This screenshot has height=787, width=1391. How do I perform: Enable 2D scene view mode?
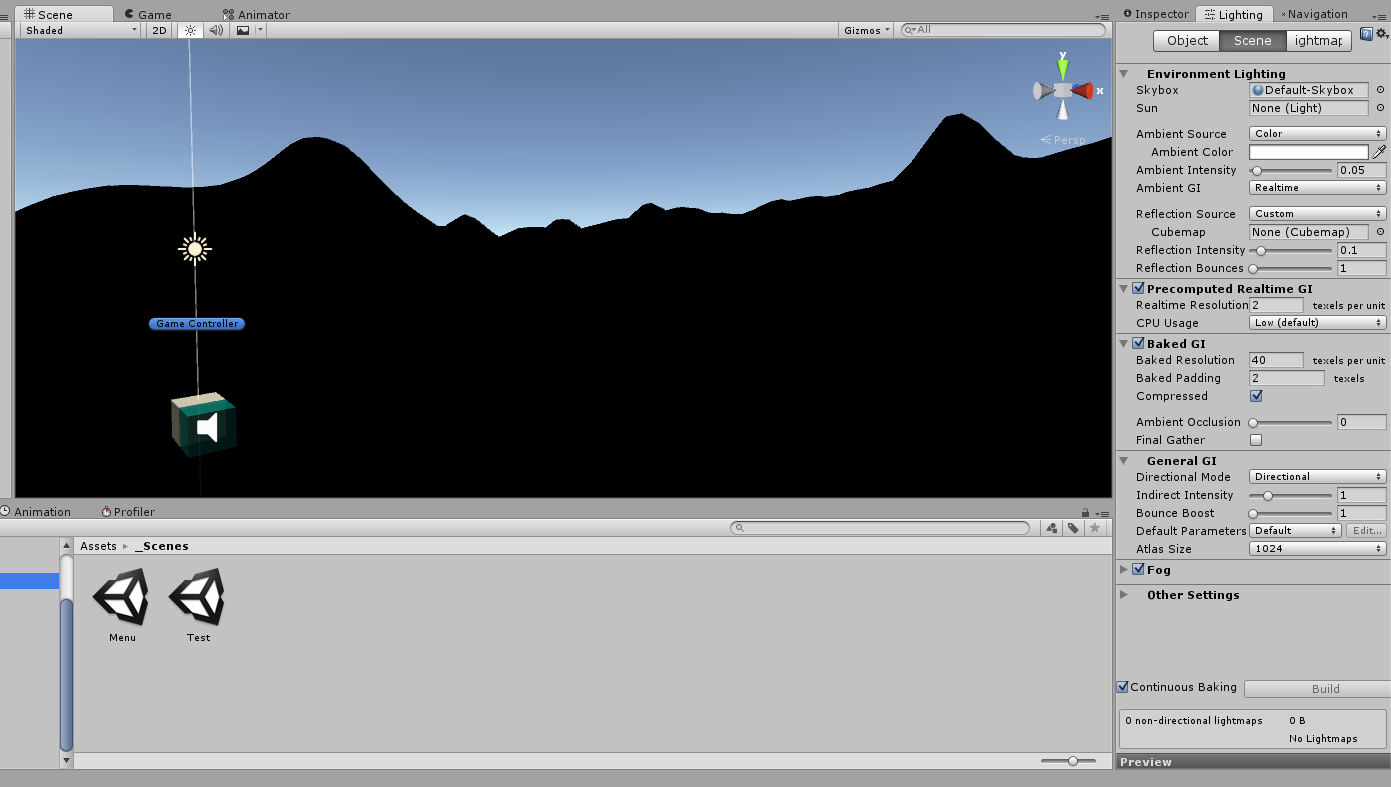click(x=158, y=29)
